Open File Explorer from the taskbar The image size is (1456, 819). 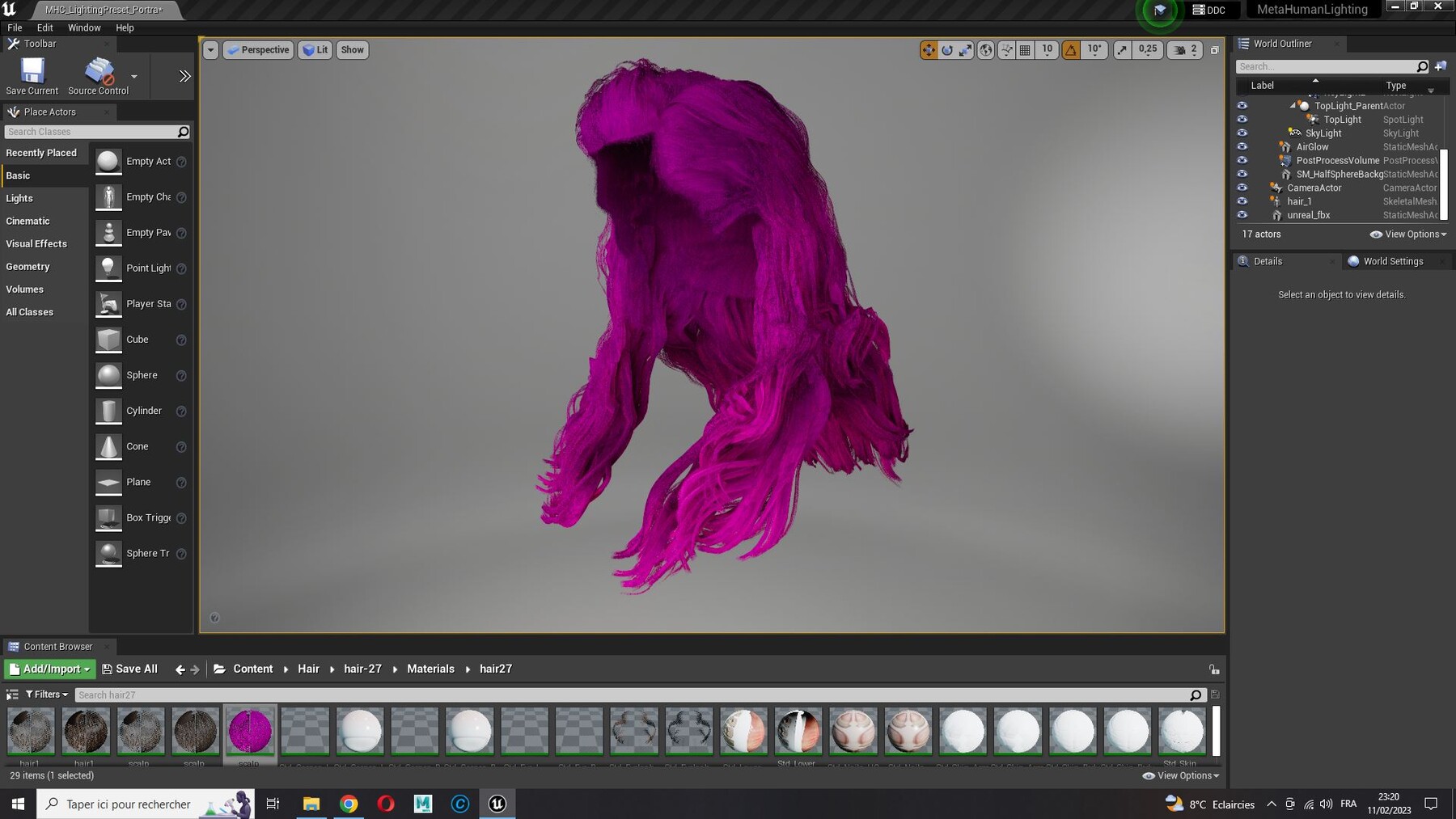(311, 804)
